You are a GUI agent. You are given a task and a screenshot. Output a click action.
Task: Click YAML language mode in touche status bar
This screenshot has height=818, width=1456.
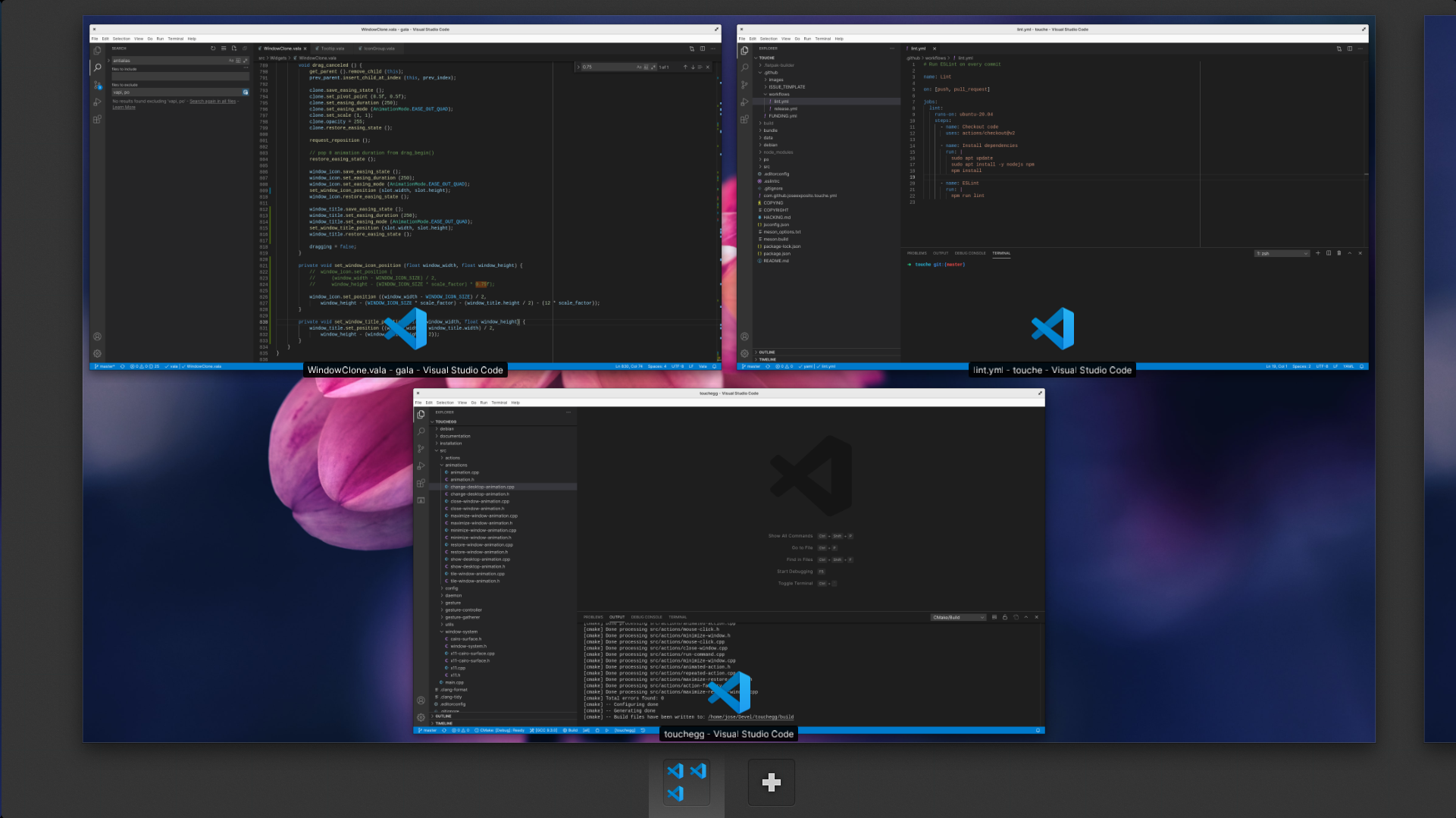[1348, 367]
